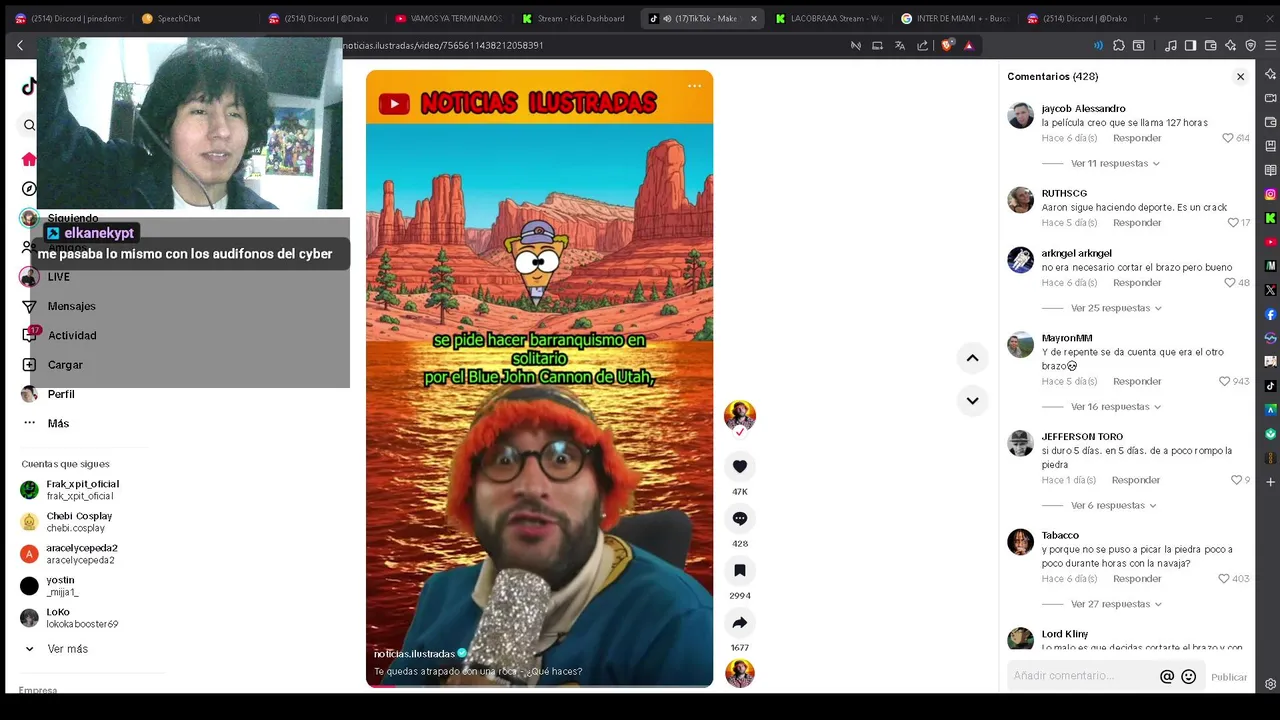Expand Ver más in followed accounts
The image size is (1280, 720).
point(67,649)
